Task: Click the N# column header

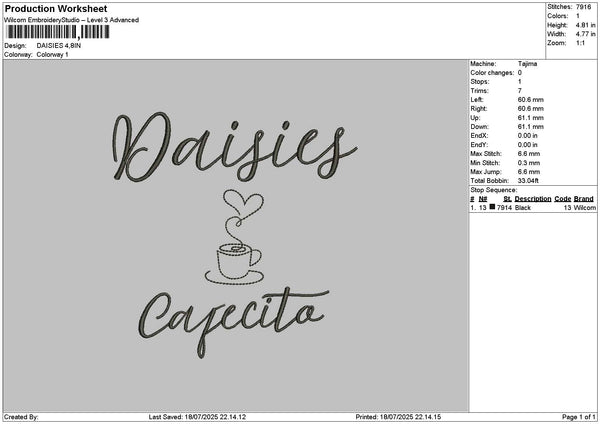Action: click(483, 199)
